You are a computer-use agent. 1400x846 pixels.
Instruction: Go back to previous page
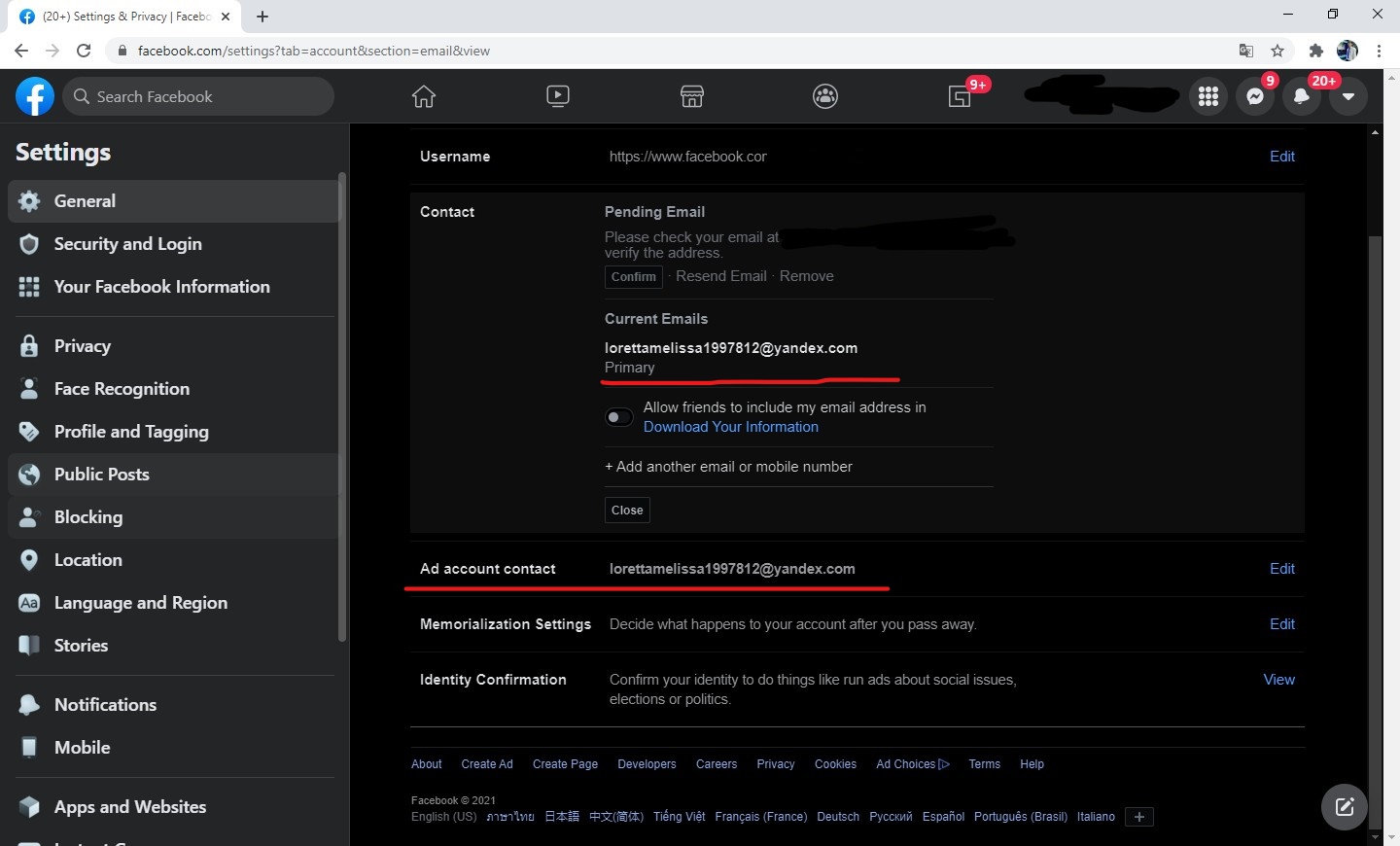pos(21,51)
